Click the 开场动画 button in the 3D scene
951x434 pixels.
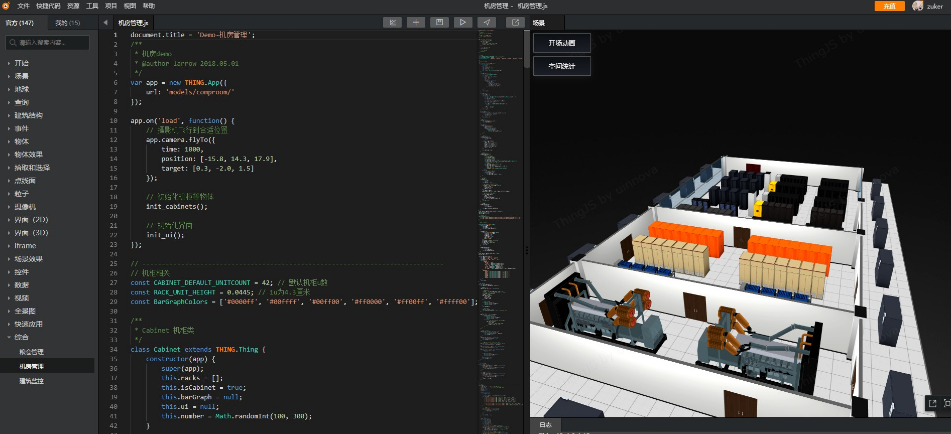click(561, 43)
